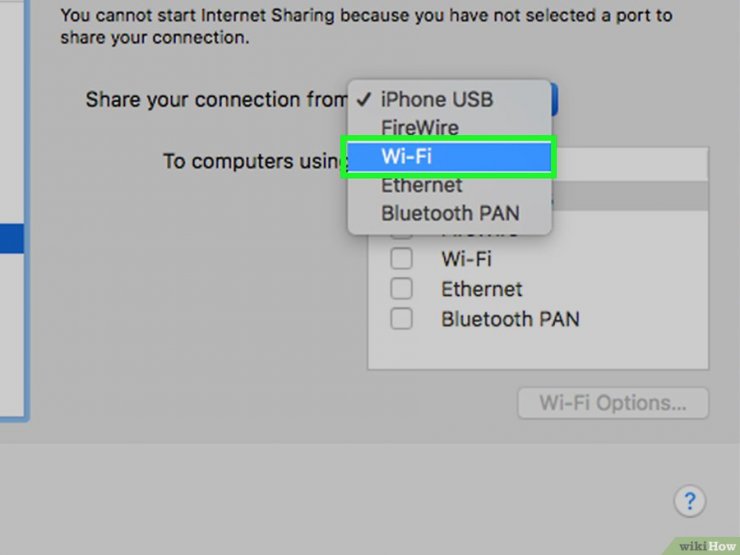Check the Wi-Fi checkbox in ports list

click(401, 259)
